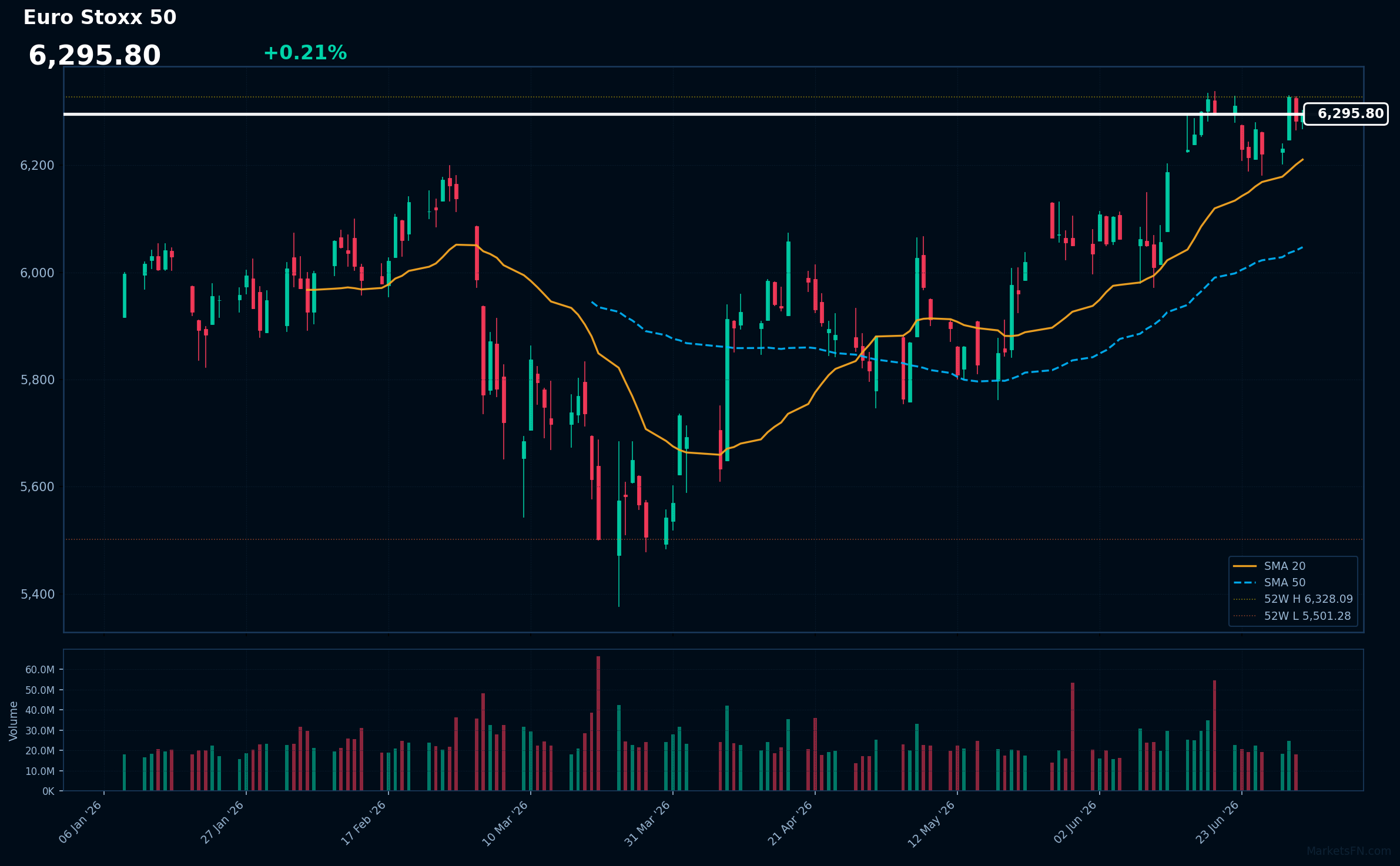
Task: Click the 21 Apr '26 date label
Action: pyautogui.click(x=791, y=823)
